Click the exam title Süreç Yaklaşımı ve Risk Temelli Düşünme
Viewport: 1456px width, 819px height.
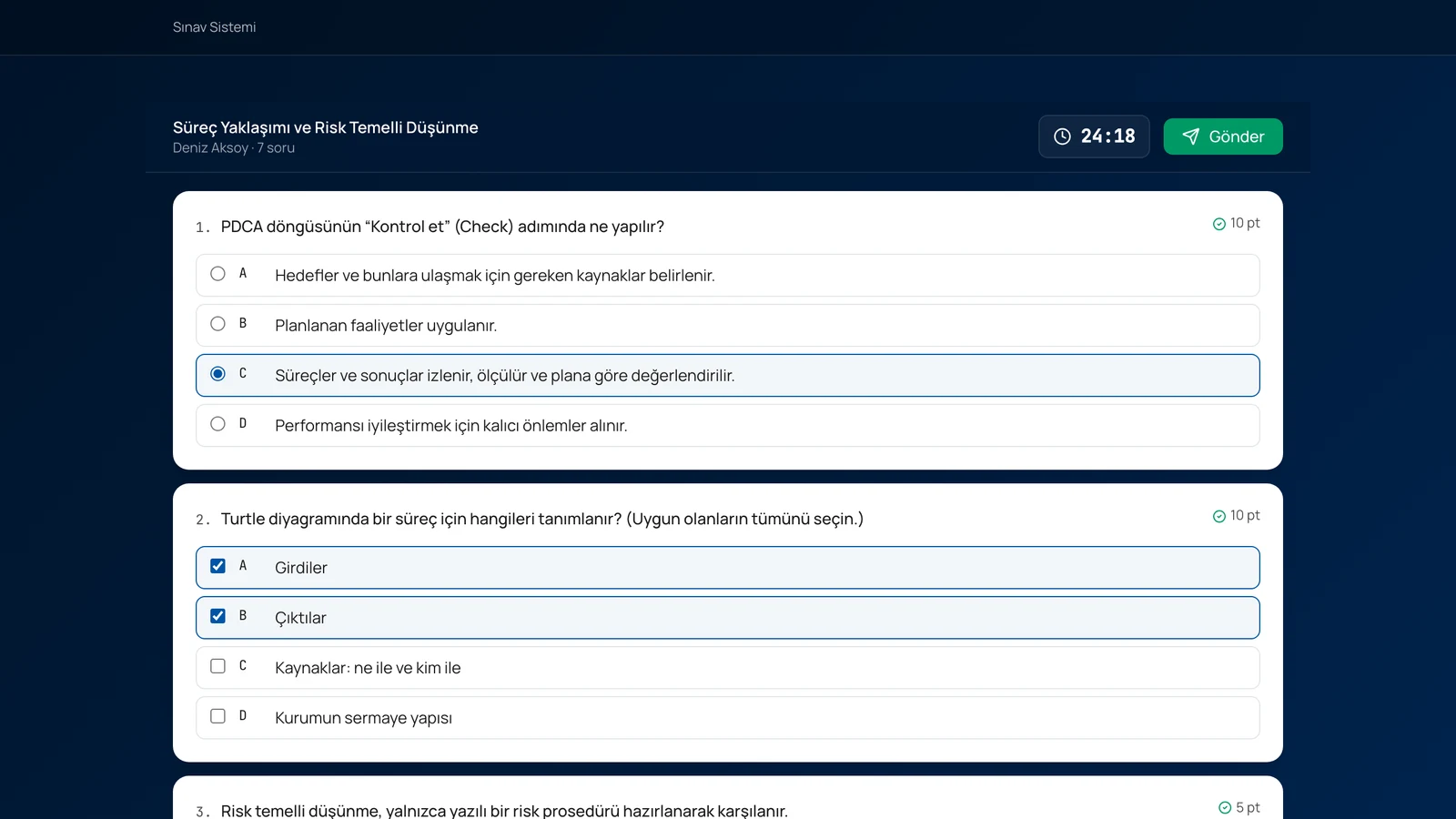click(326, 127)
